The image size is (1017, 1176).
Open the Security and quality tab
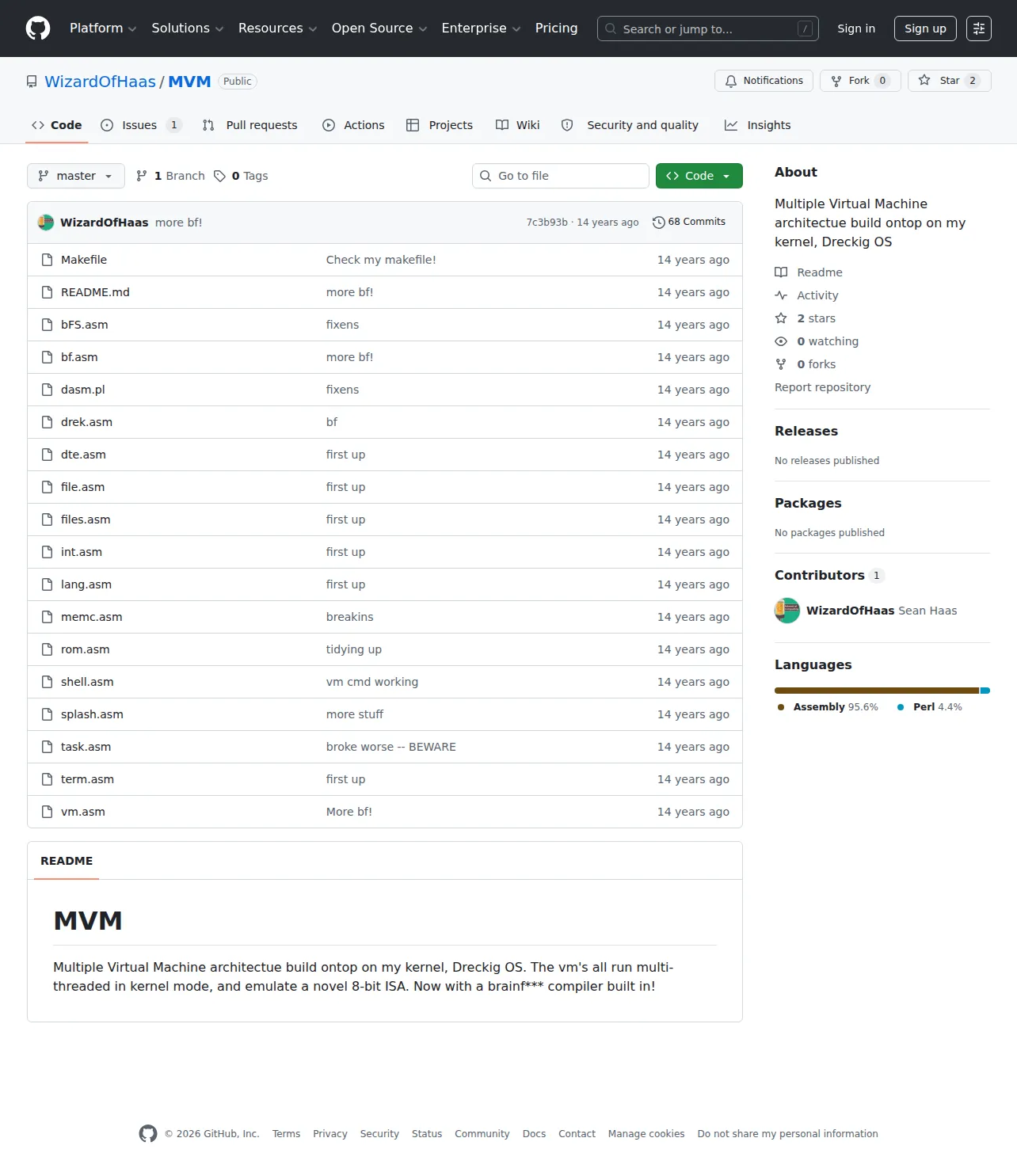pyautogui.click(x=630, y=125)
